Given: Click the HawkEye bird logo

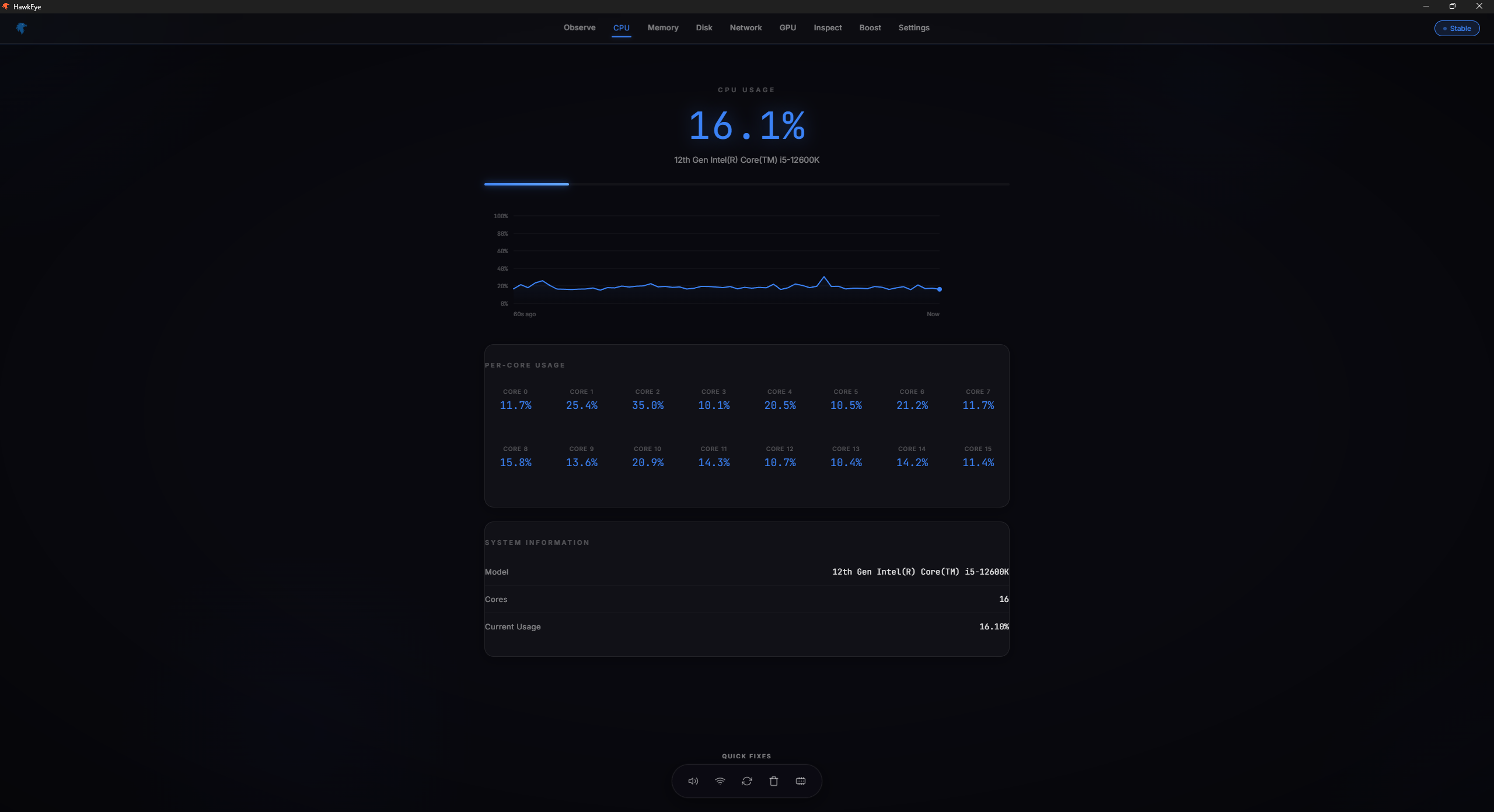Looking at the screenshot, I should pyautogui.click(x=22, y=28).
